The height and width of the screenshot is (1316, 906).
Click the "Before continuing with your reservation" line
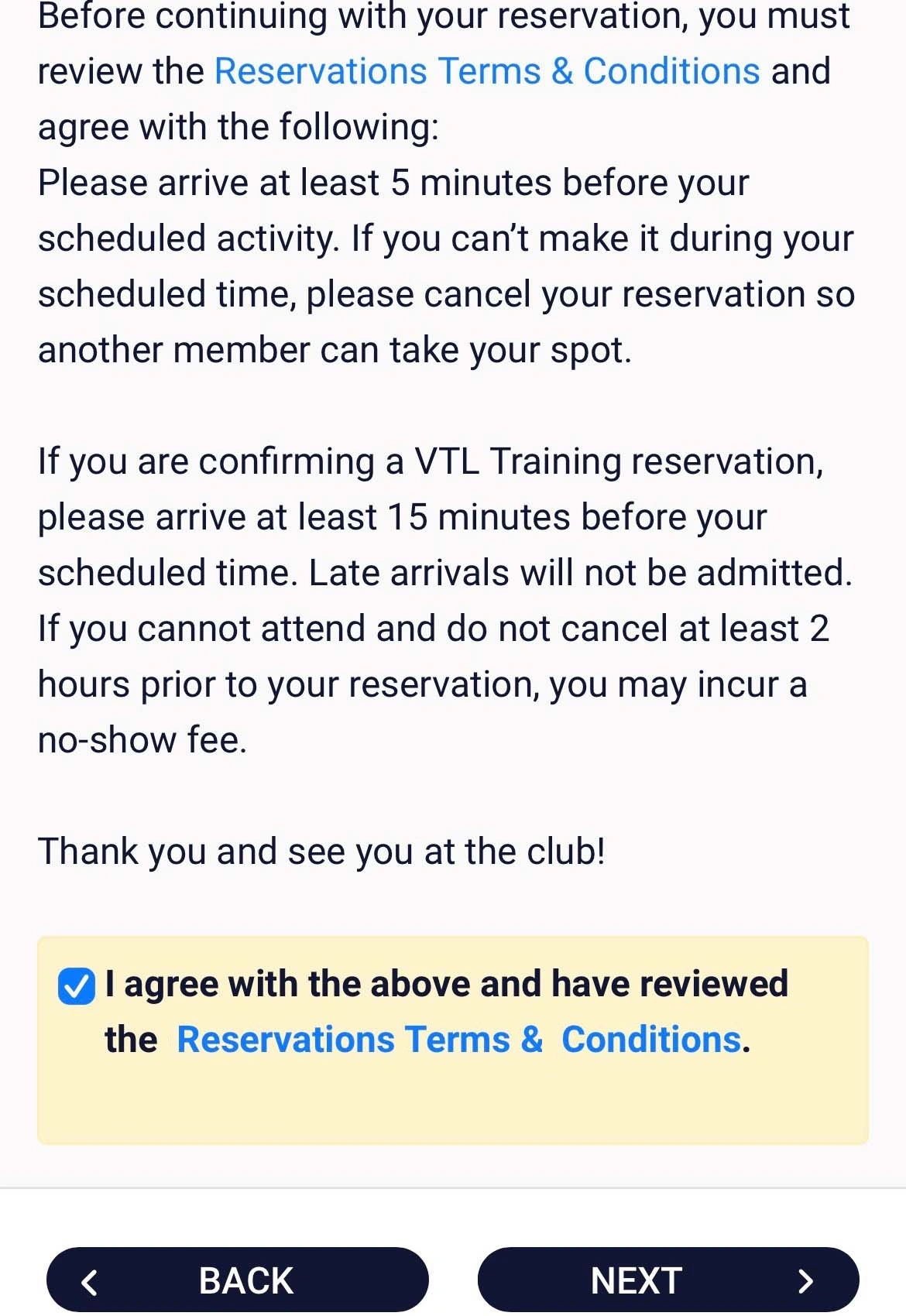[443, 17]
